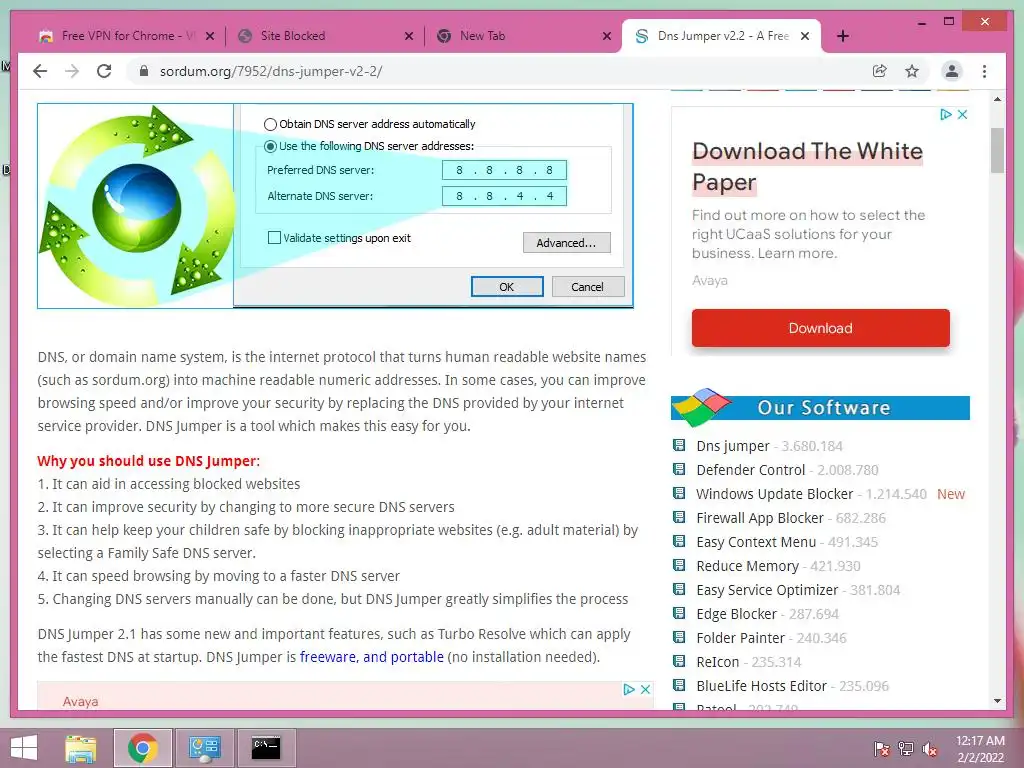The height and width of the screenshot is (768, 1024).
Task: Close the Free VPN for Chrome tab
Action: pyautogui.click(x=210, y=36)
